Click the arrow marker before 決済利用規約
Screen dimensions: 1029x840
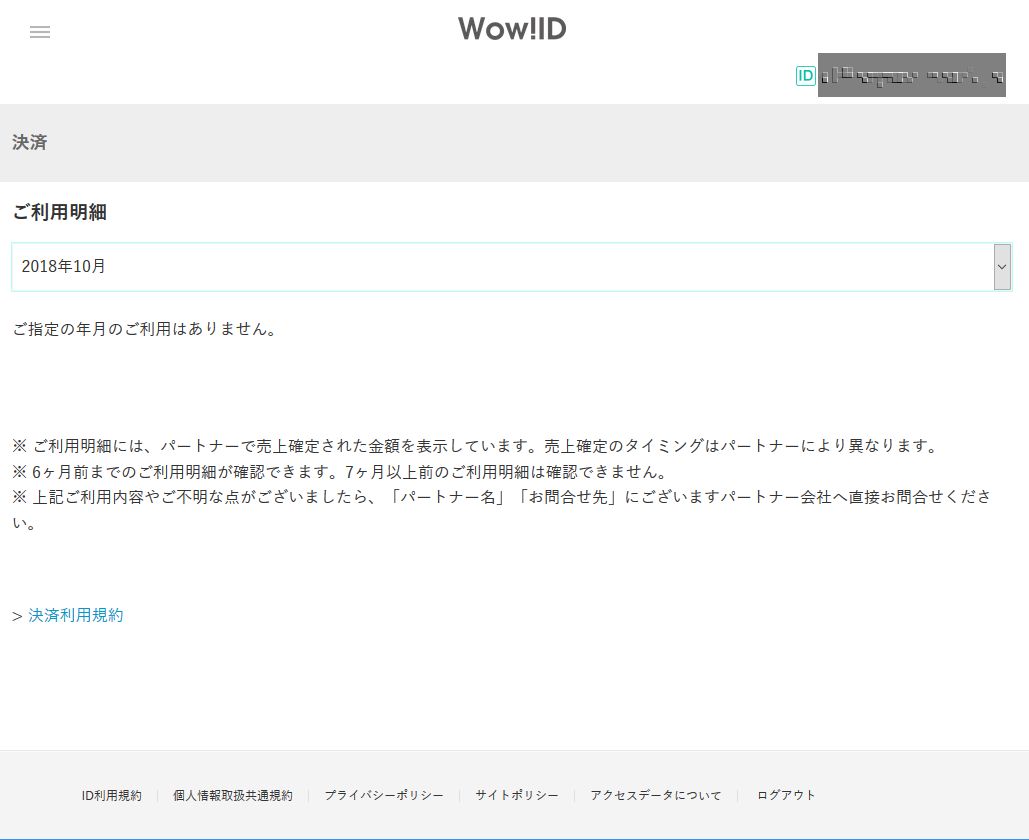click(x=17, y=616)
